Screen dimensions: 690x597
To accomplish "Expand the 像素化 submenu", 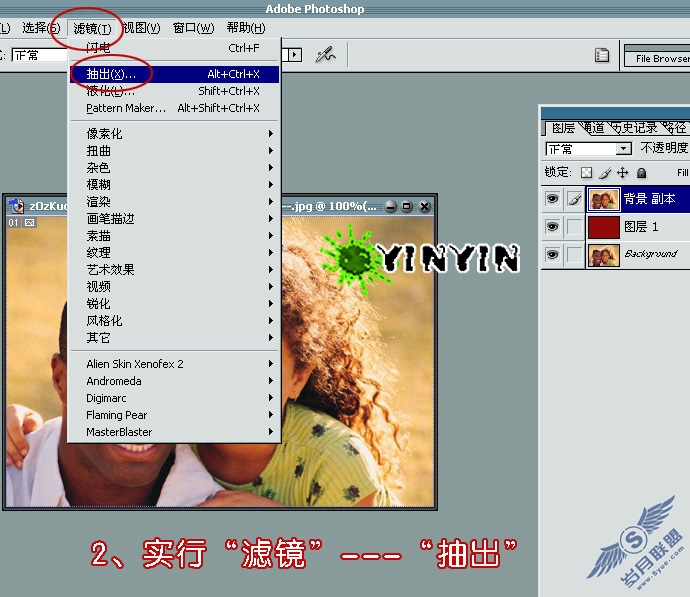I will pyautogui.click(x=174, y=133).
